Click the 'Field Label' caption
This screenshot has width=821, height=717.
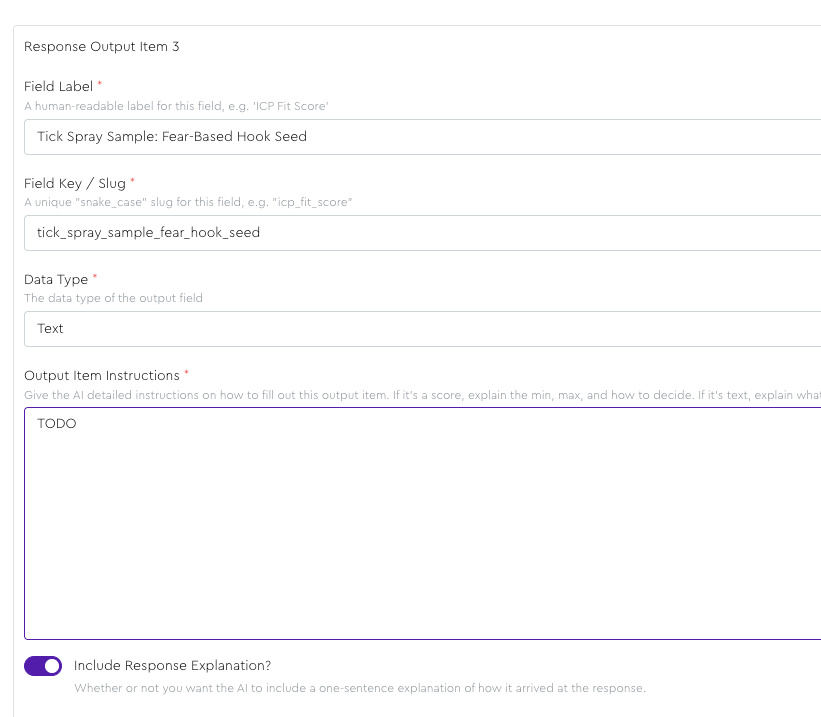tap(58, 87)
